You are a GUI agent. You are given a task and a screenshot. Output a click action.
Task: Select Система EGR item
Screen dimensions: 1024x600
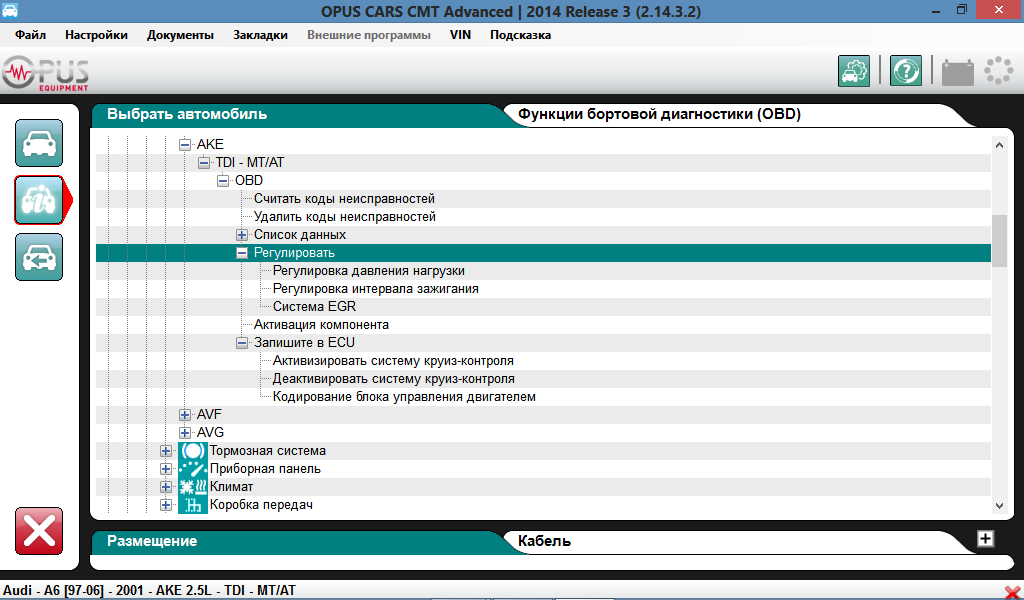click(314, 307)
